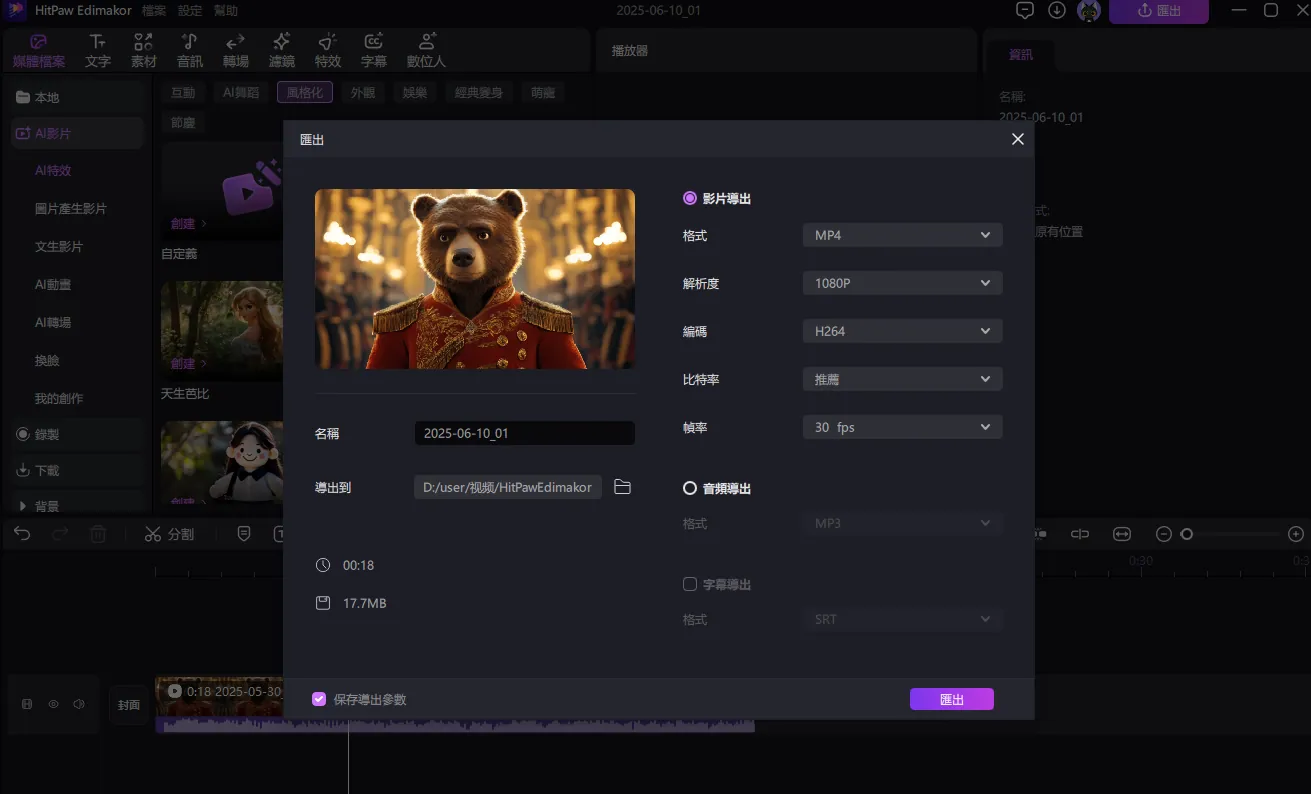
Task: Close the 匯出 export dialog
Action: click(x=1017, y=139)
